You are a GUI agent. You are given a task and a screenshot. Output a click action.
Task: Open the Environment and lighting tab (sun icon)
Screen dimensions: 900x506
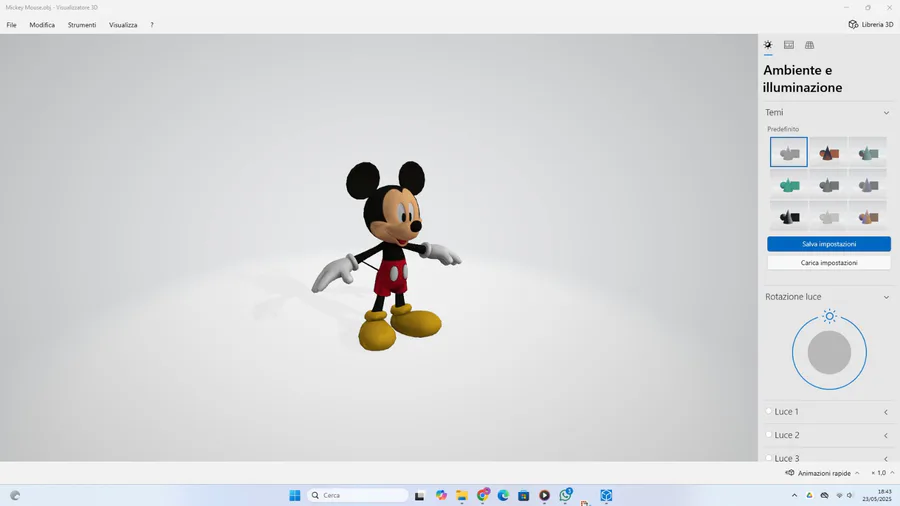pos(768,45)
